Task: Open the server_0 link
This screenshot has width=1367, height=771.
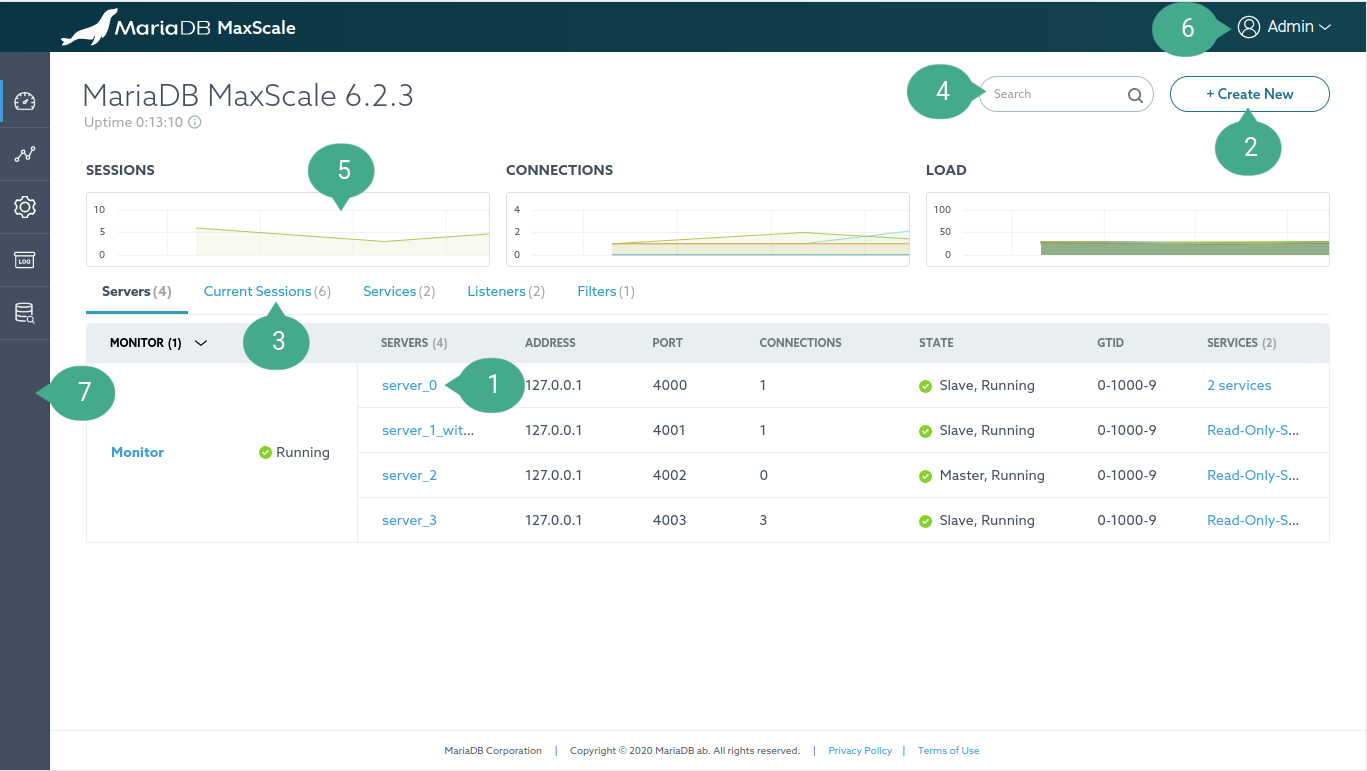Action: (x=409, y=385)
